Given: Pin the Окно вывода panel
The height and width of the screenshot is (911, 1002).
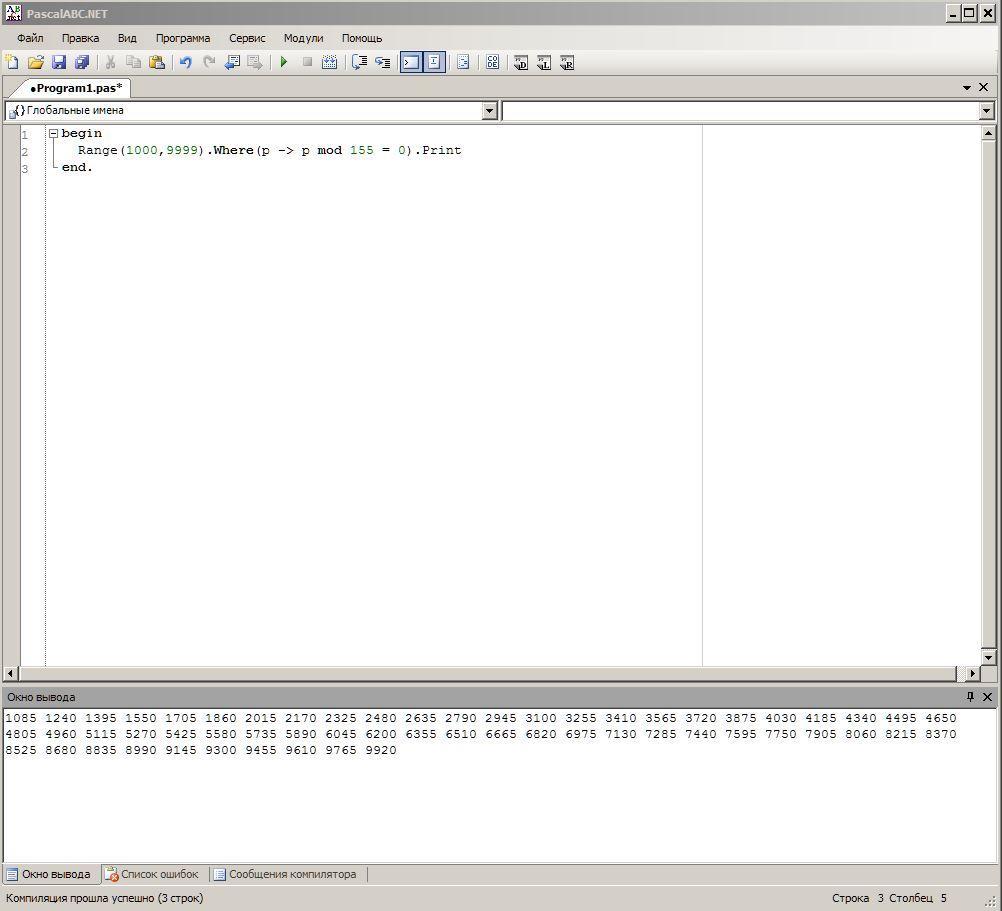Looking at the screenshot, I should click(x=970, y=697).
